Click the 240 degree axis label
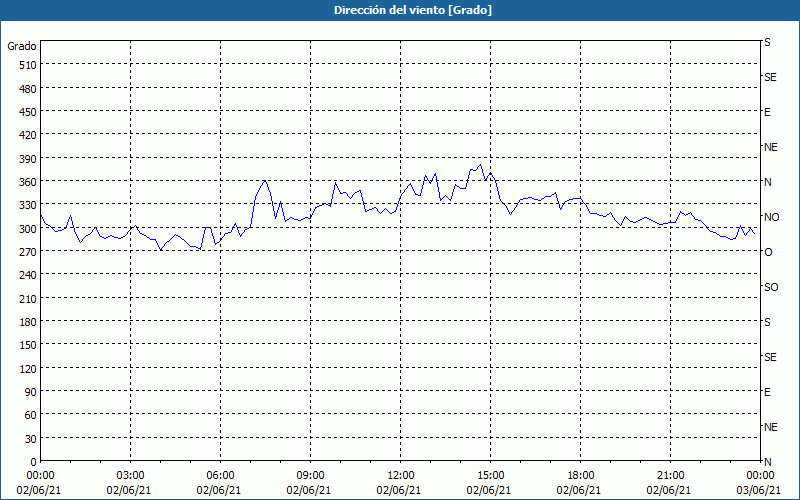This screenshot has height=500, width=800. [x=29, y=276]
